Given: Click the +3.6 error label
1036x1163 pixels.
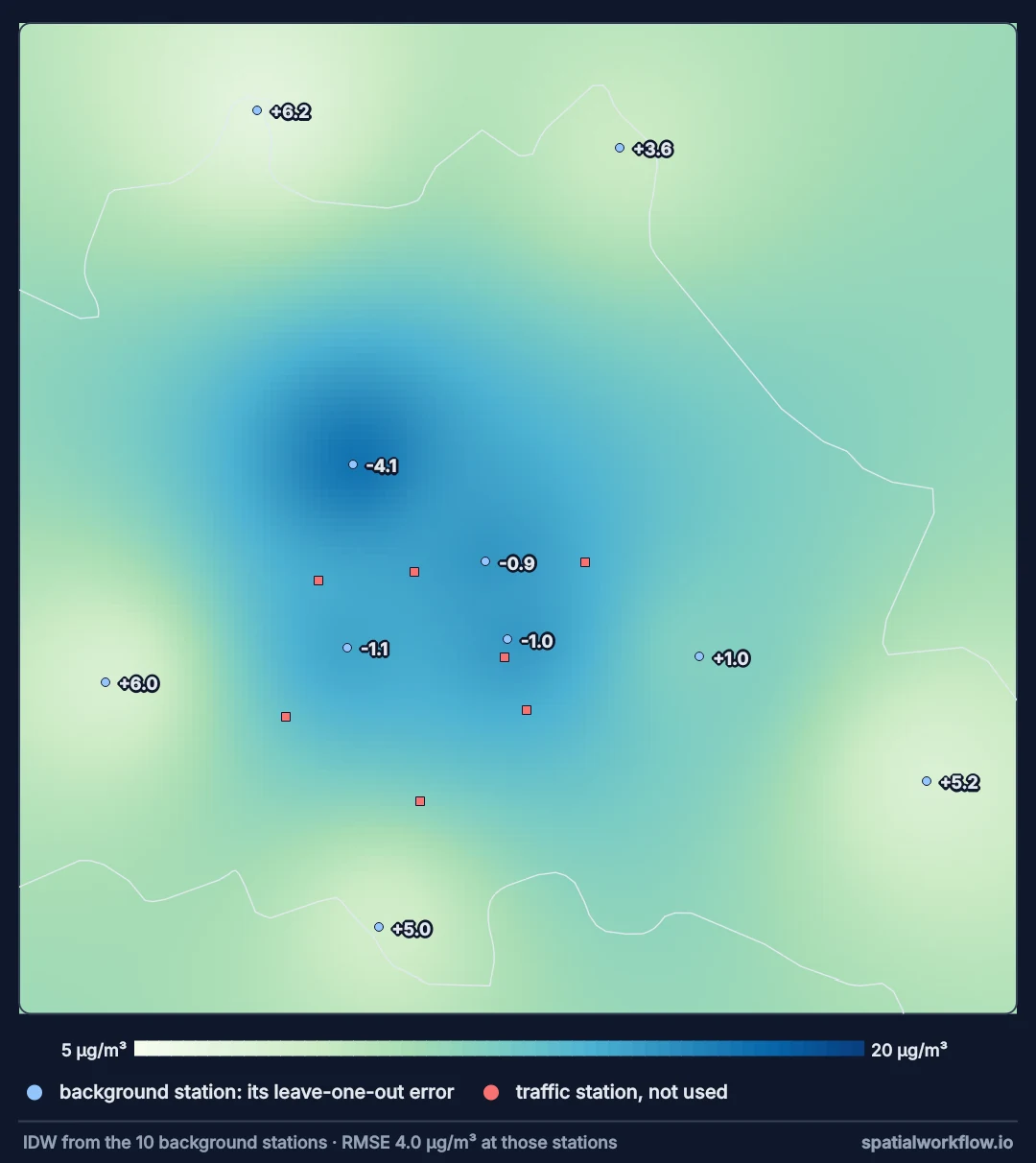Looking at the screenshot, I should pos(653,149).
